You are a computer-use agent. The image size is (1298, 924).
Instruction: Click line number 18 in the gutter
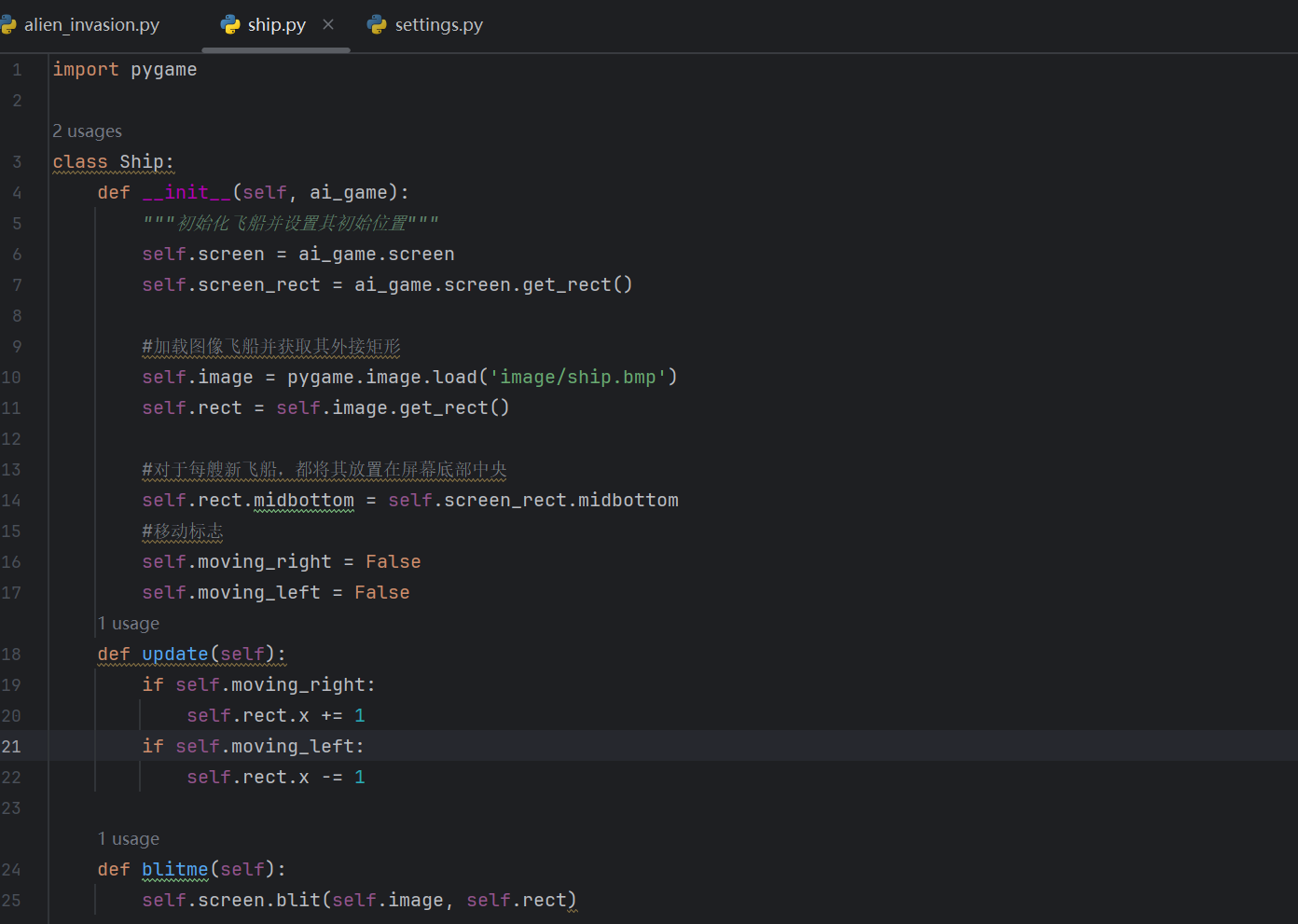click(11, 655)
